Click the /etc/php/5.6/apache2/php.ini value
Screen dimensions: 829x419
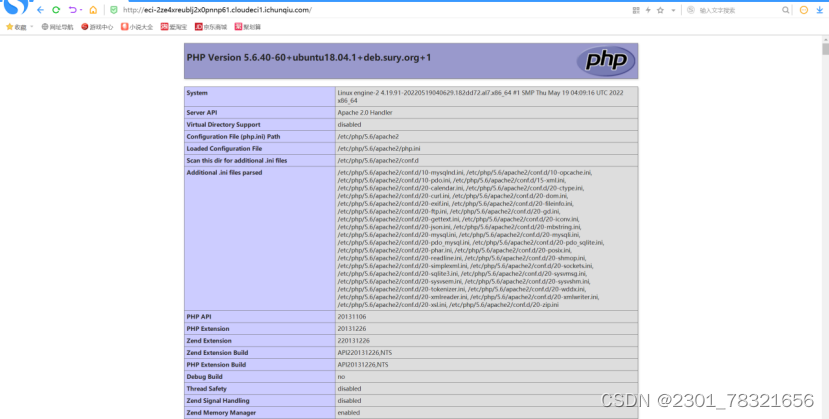point(379,148)
